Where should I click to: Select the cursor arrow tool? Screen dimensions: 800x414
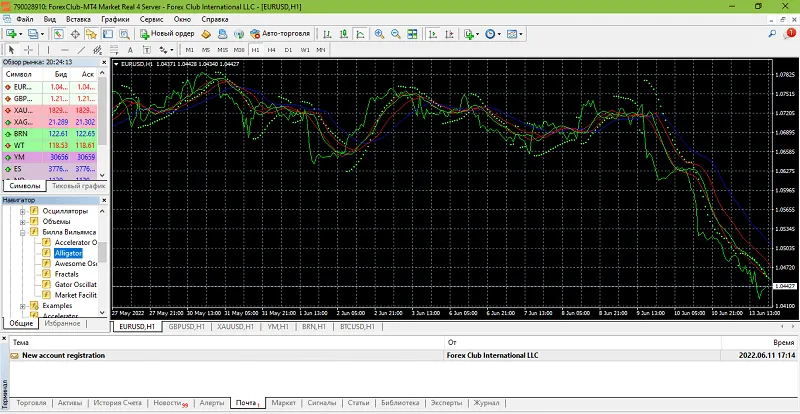point(12,50)
